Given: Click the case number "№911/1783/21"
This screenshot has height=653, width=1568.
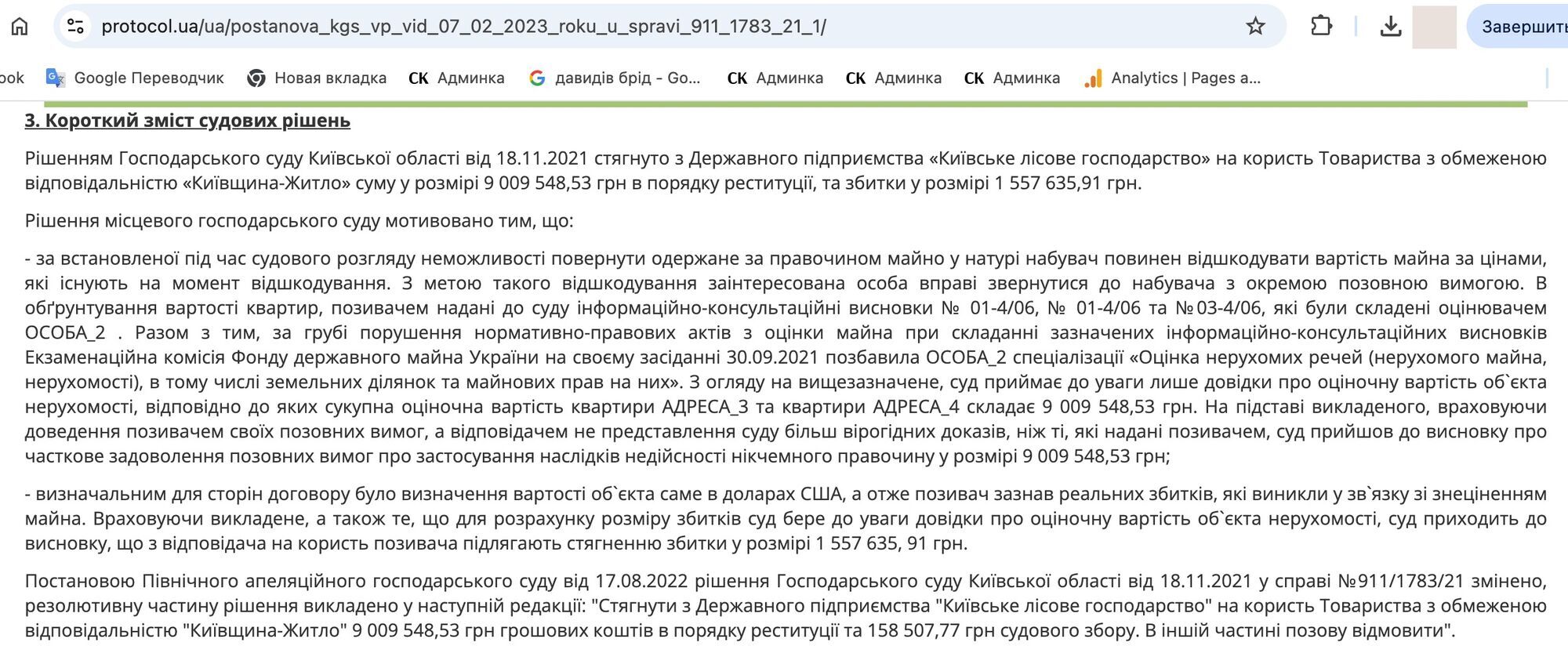Looking at the screenshot, I should coord(1401,582).
